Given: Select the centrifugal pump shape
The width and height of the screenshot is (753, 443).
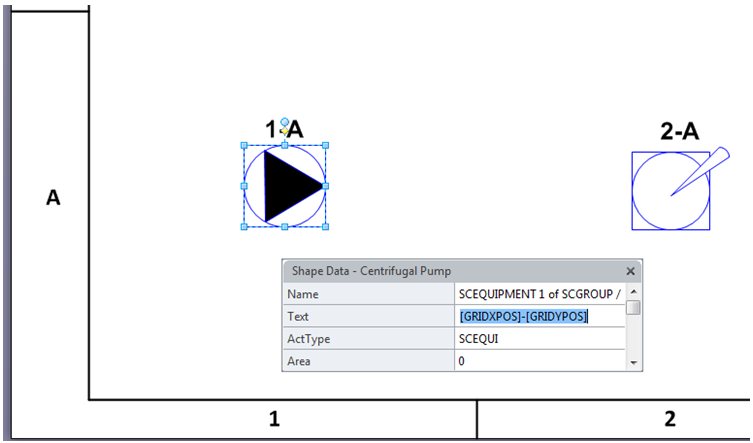Looking at the screenshot, I should [290, 186].
